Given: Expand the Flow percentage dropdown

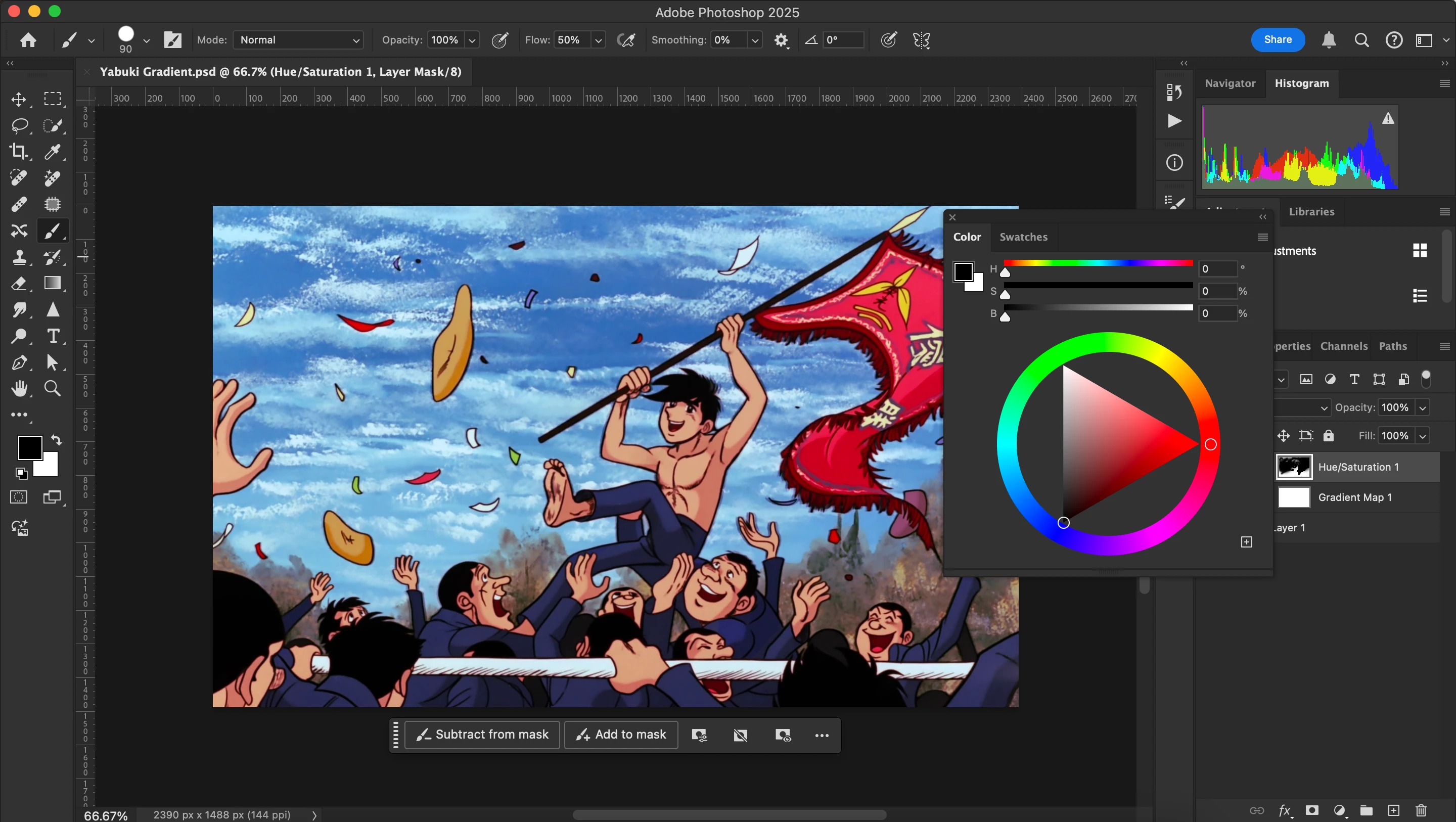Looking at the screenshot, I should click(598, 40).
